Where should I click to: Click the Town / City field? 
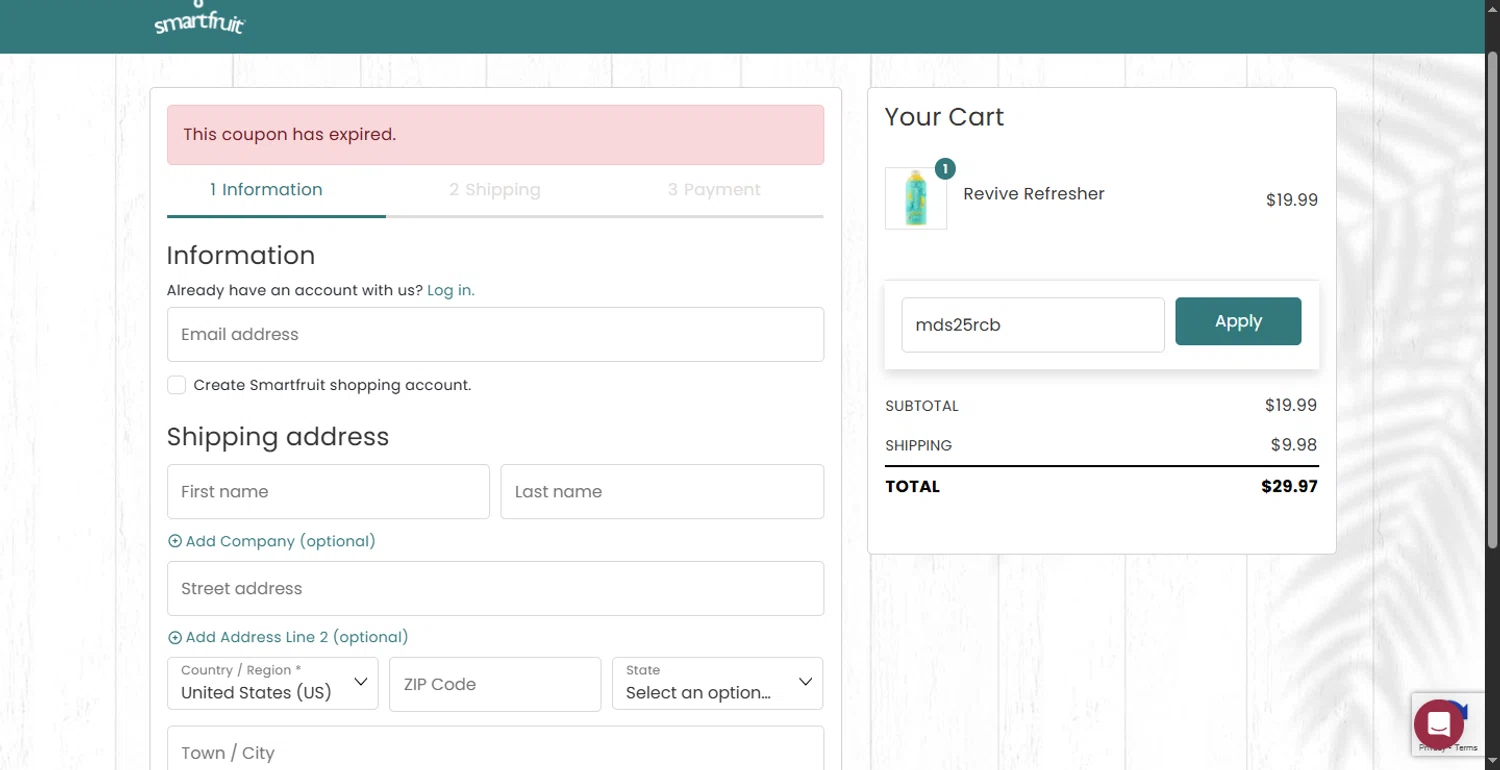click(495, 748)
